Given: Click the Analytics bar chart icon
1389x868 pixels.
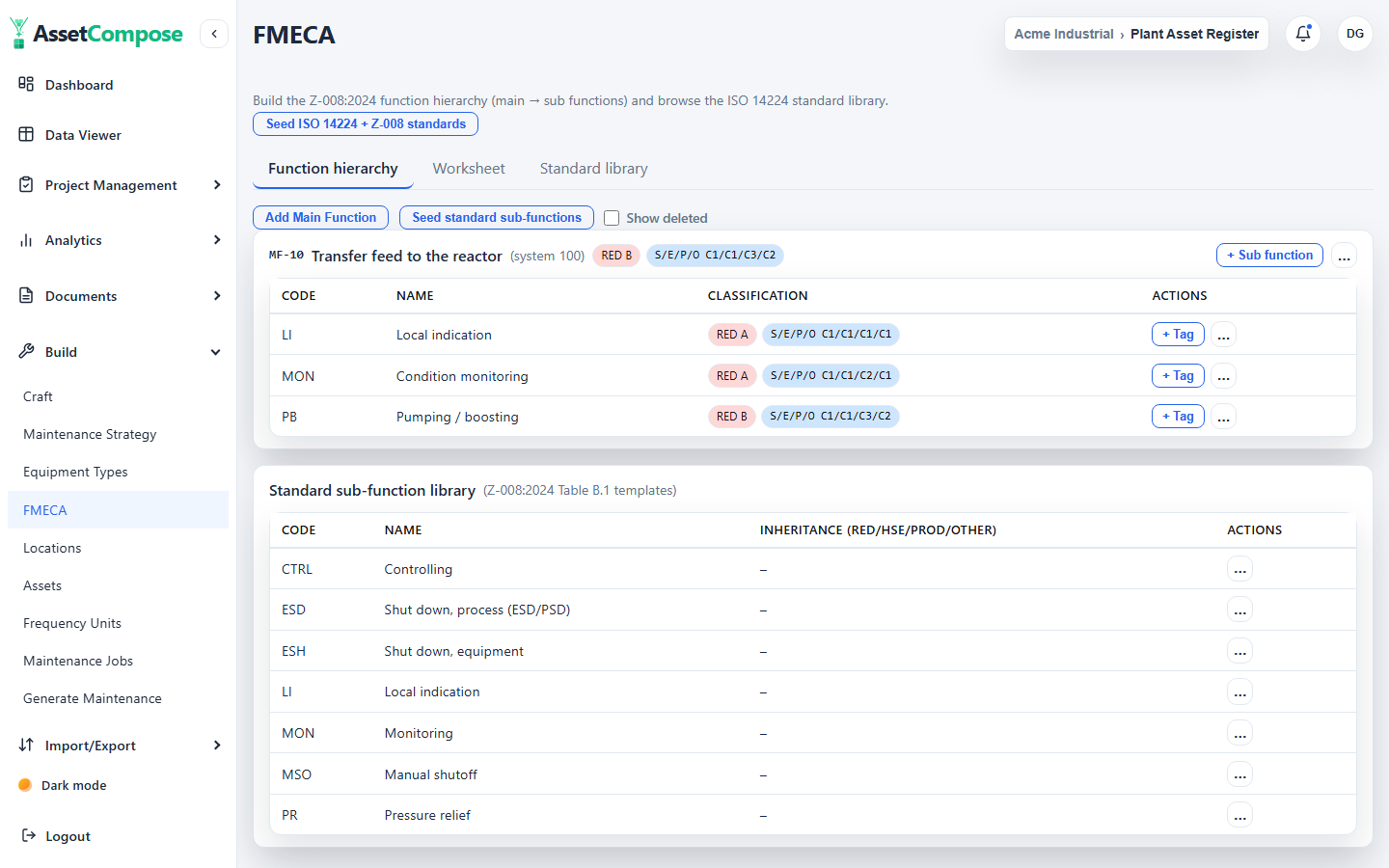Looking at the screenshot, I should pyautogui.click(x=26, y=240).
